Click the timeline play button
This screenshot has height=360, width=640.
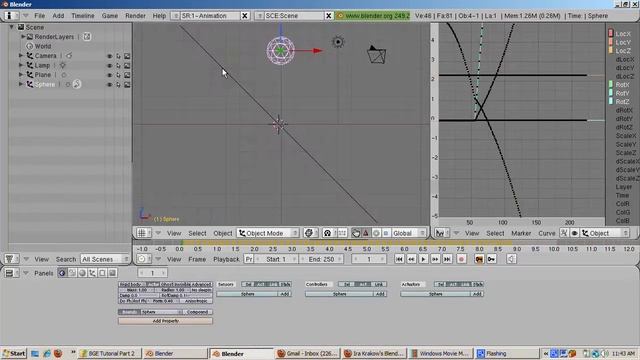point(423,259)
